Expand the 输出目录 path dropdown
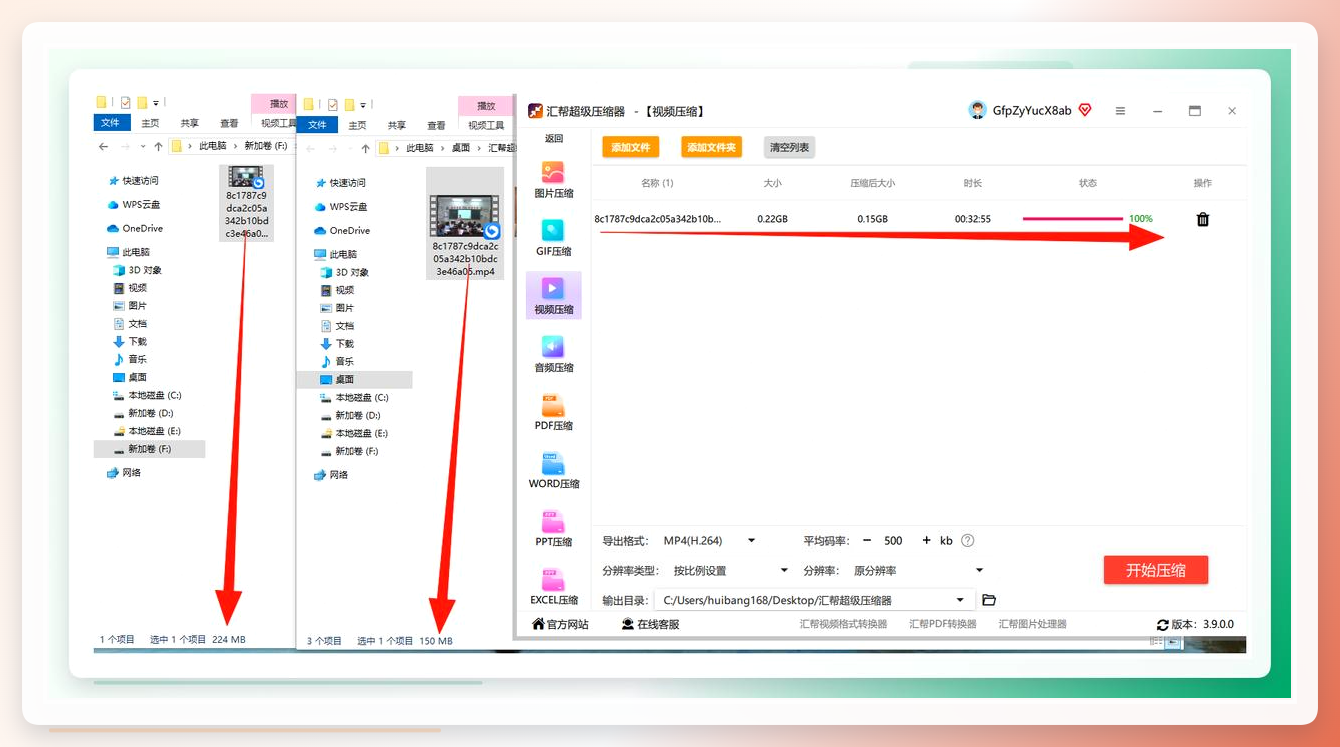Image resolution: width=1340 pixels, height=747 pixels. tap(960, 600)
